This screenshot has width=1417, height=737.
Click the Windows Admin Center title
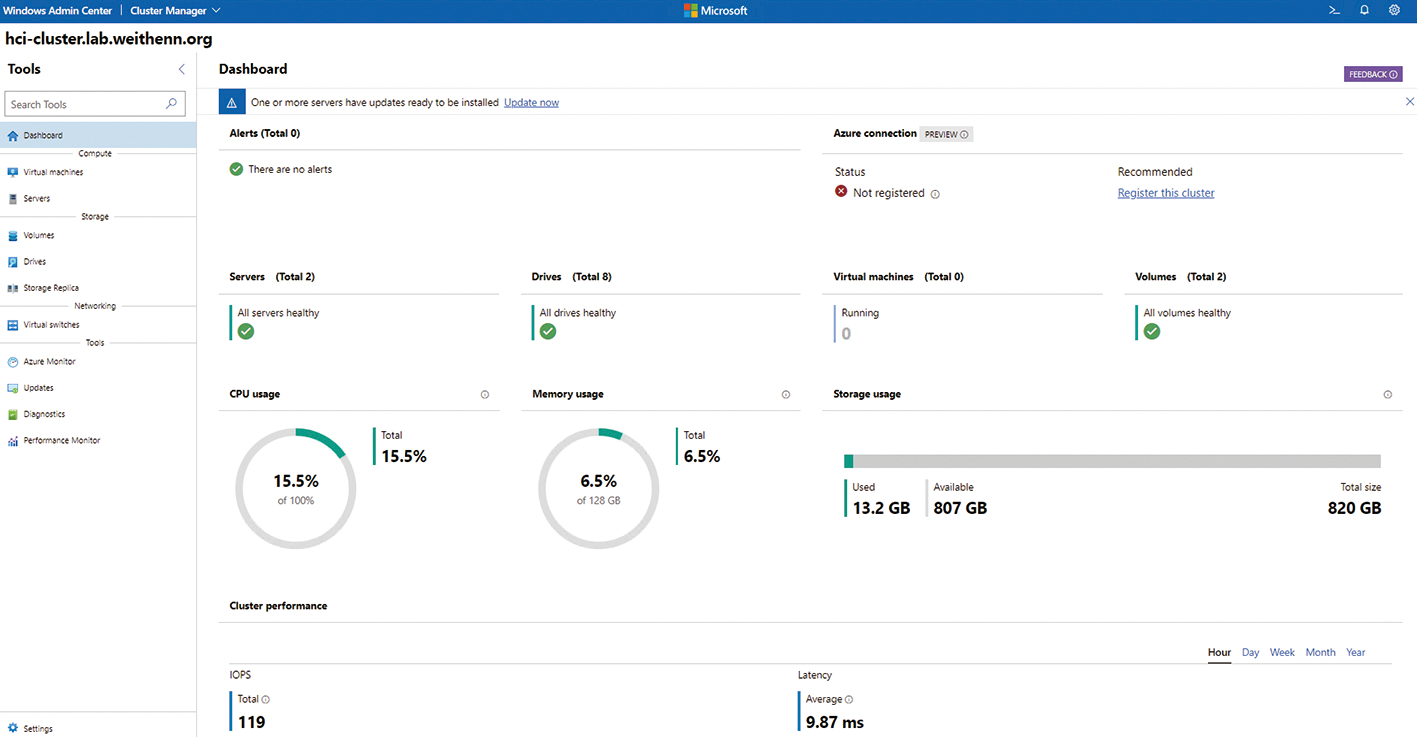(x=58, y=11)
